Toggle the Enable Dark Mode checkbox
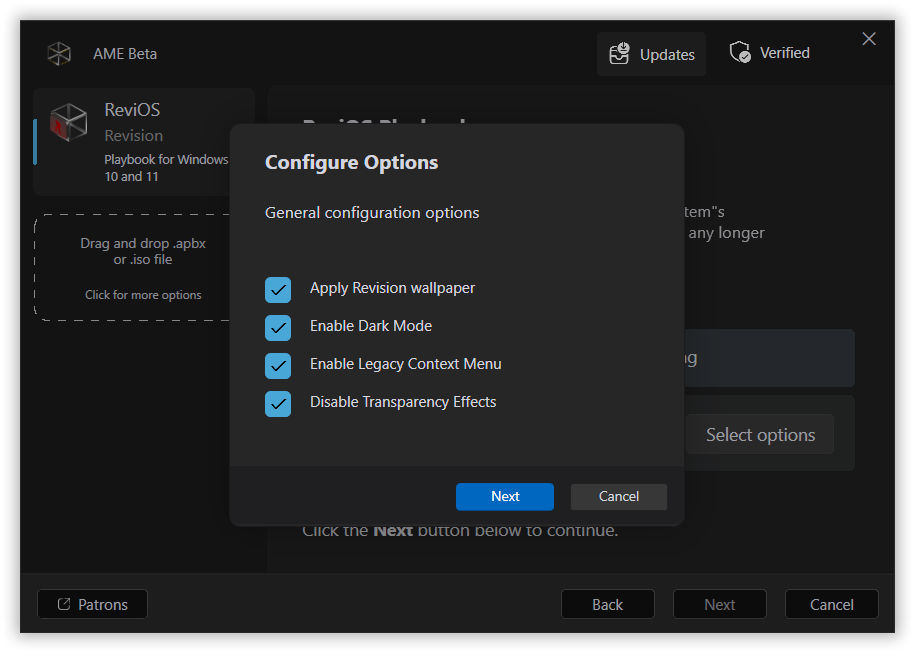Image resolution: width=915 pixels, height=653 pixels. point(278,328)
